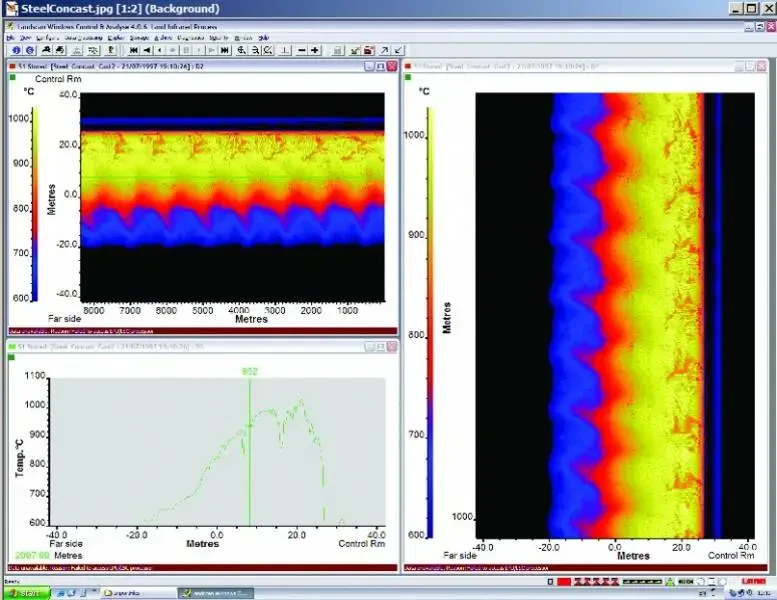Screen dimensions: 777x600
Task: Click the blue info icon in toolbar
Action: tap(17, 49)
